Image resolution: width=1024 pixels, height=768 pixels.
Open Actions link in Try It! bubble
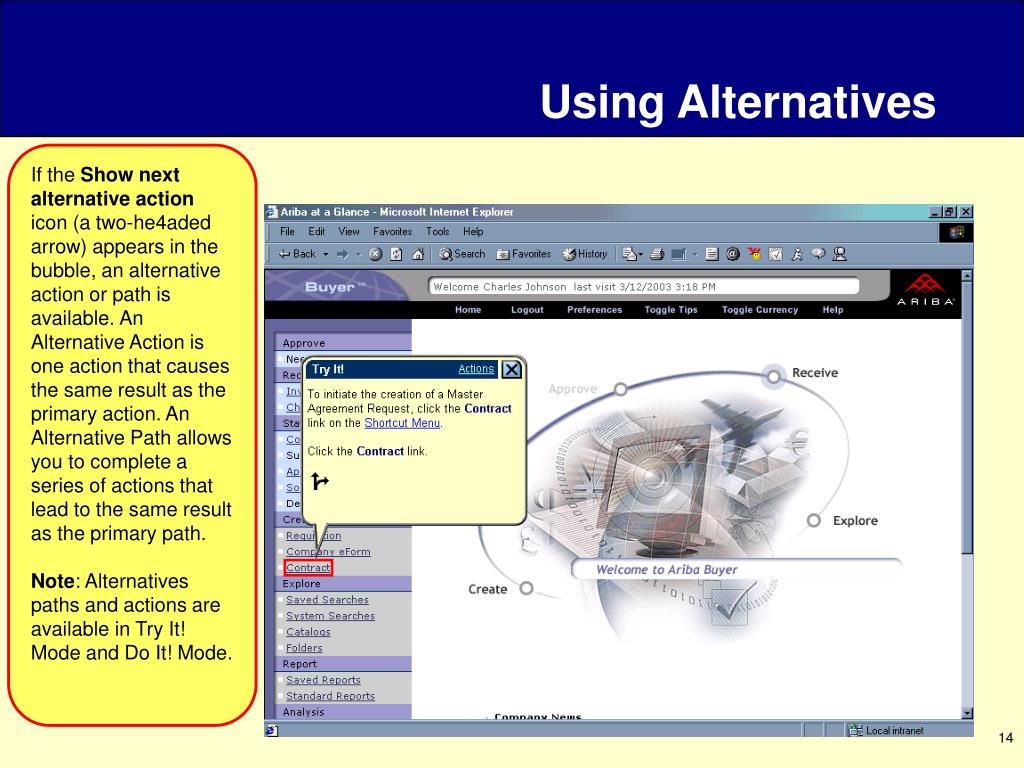(476, 369)
